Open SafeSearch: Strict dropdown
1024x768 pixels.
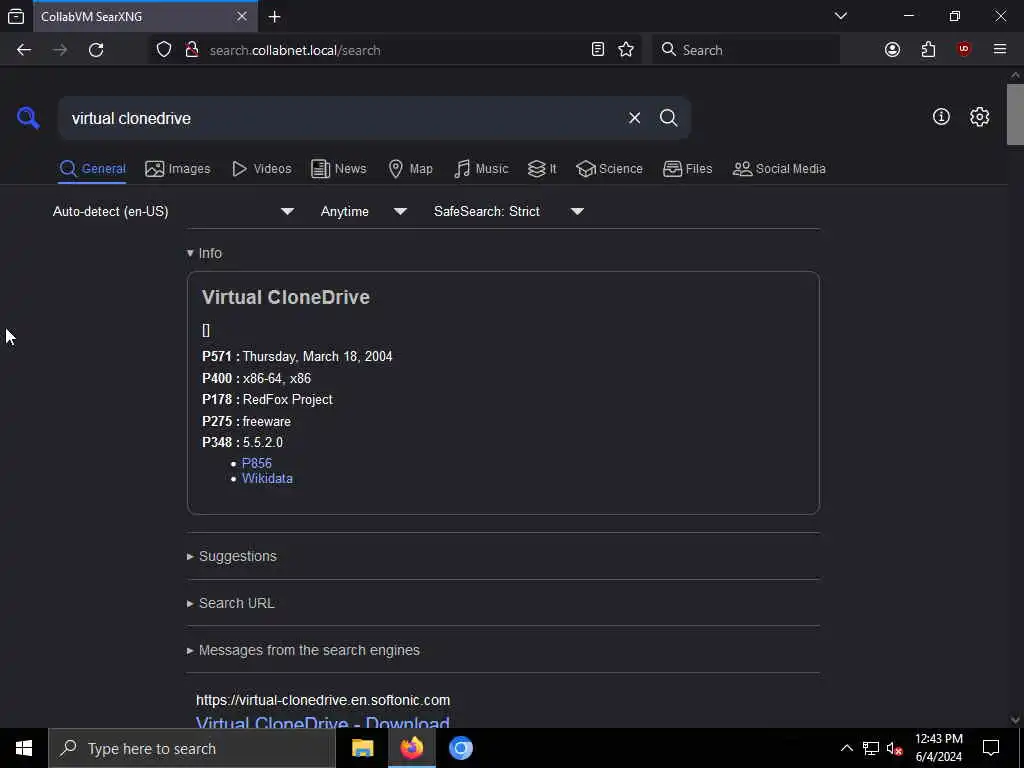(x=508, y=212)
